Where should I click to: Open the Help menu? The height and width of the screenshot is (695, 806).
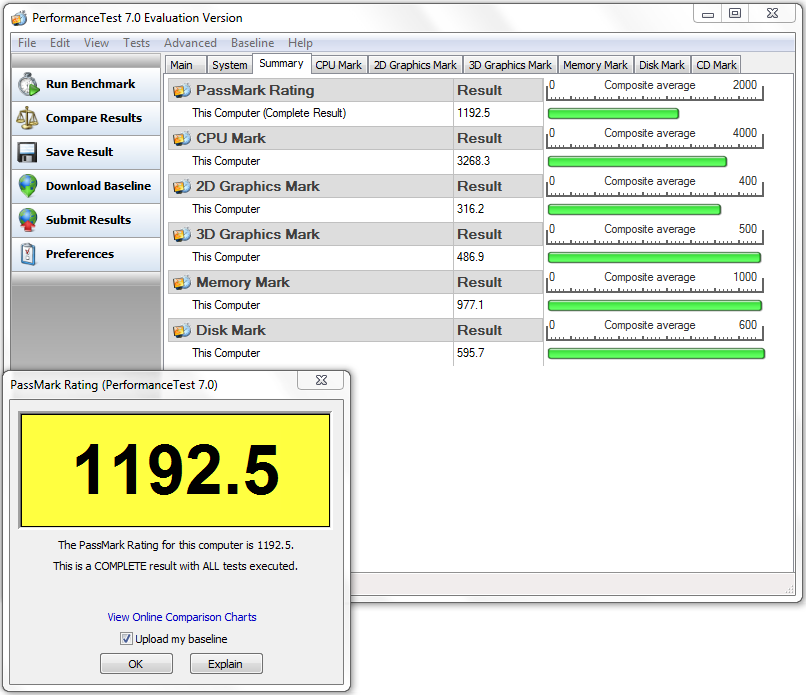(300, 43)
